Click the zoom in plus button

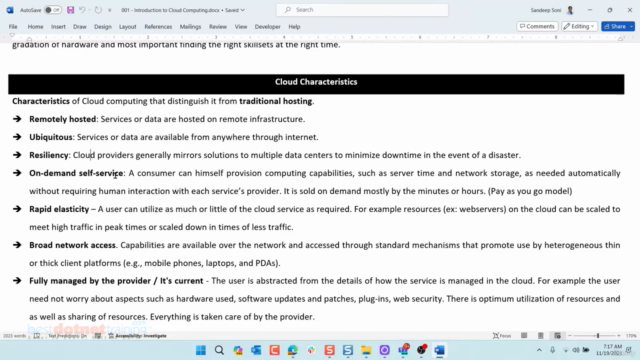click(619, 336)
